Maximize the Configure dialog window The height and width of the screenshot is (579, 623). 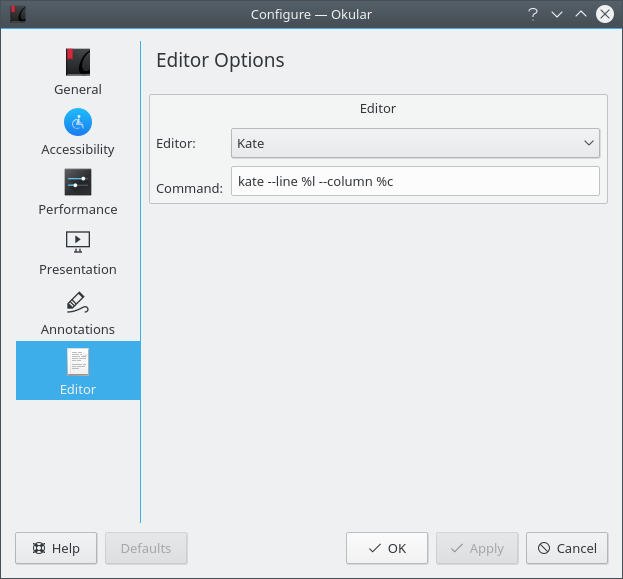pos(580,14)
